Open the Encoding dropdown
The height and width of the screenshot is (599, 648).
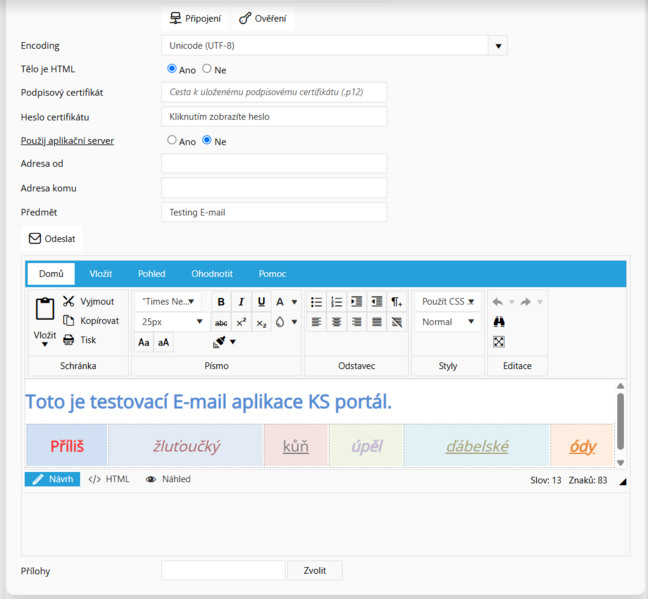(x=498, y=45)
